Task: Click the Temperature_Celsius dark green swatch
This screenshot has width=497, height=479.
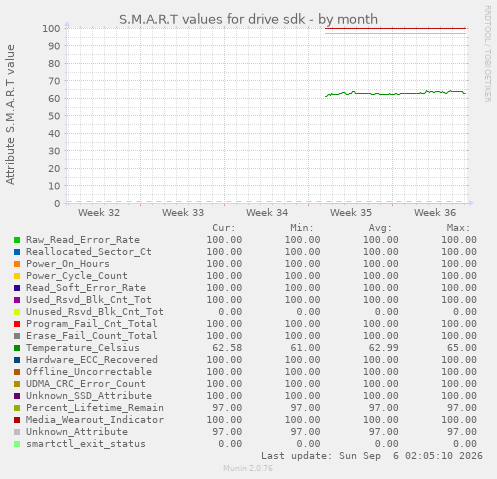Action: point(17,348)
